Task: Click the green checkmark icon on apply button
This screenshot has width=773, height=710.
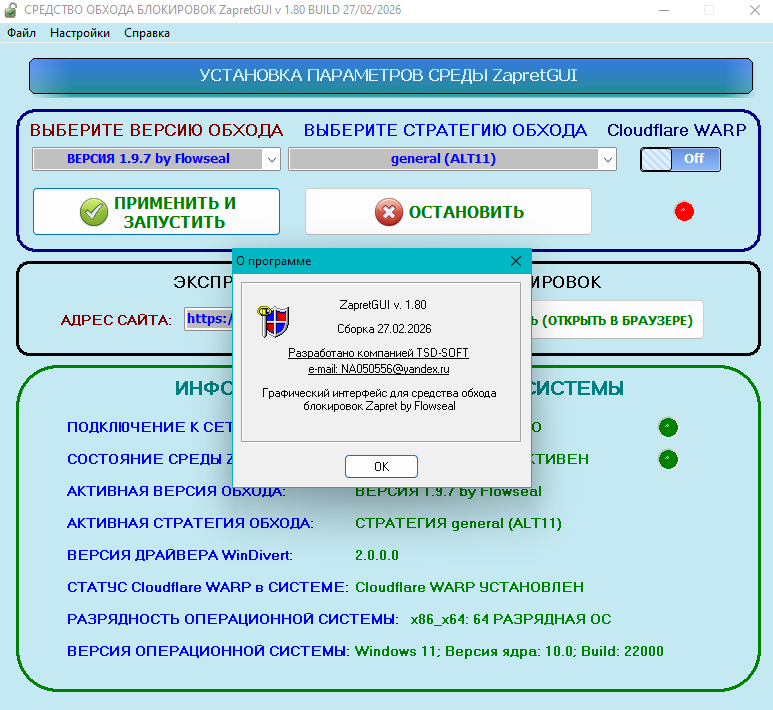Action: (x=93, y=212)
